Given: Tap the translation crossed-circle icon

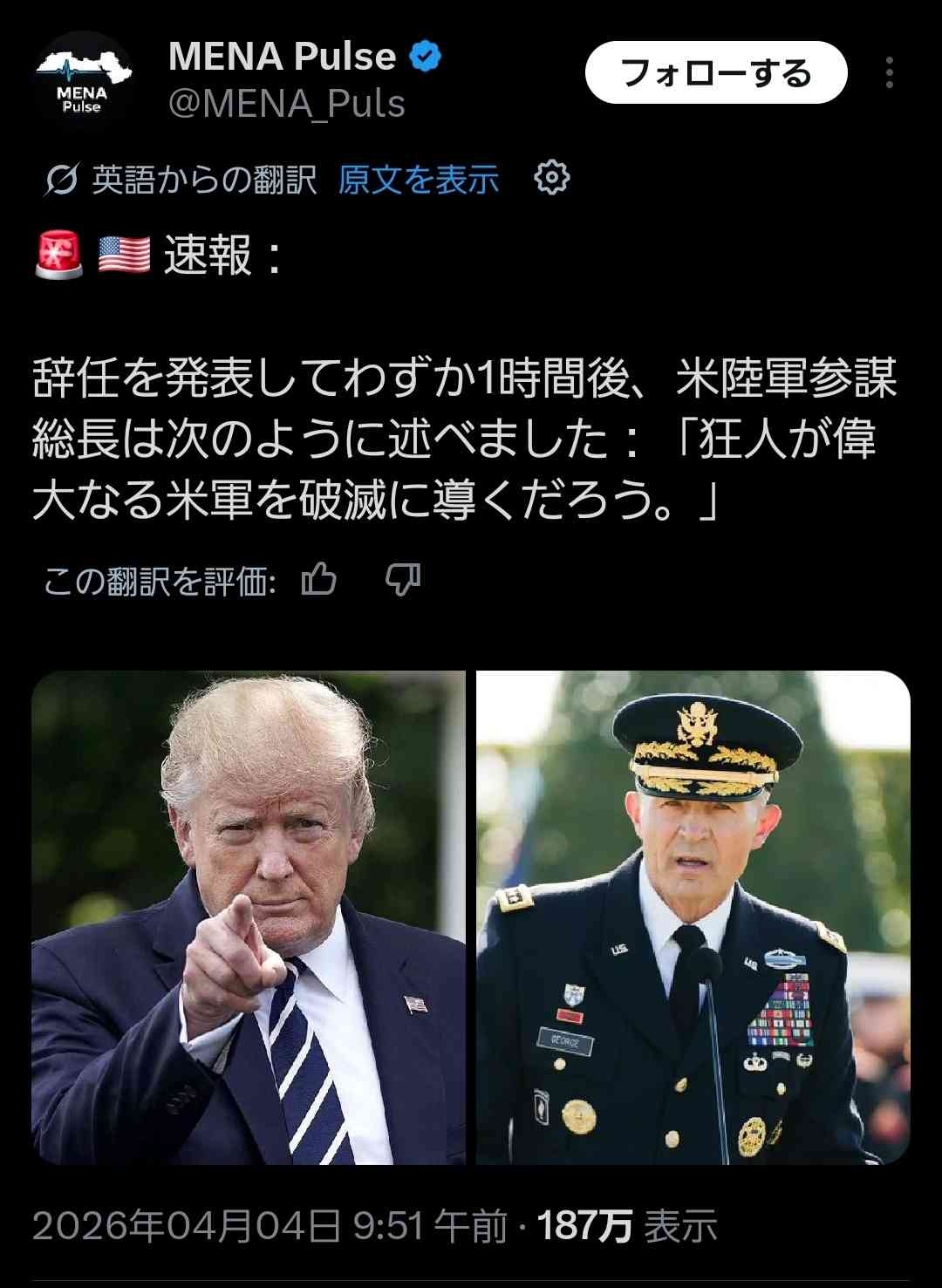Looking at the screenshot, I should (x=61, y=180).
